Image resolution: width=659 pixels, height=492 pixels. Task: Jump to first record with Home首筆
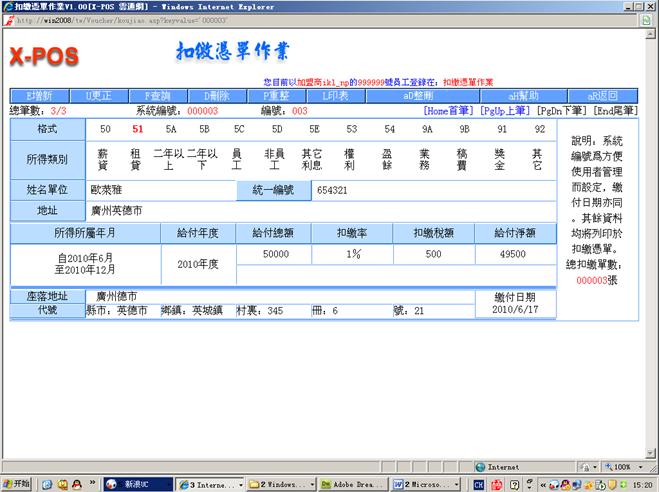[x=449, y=111]
